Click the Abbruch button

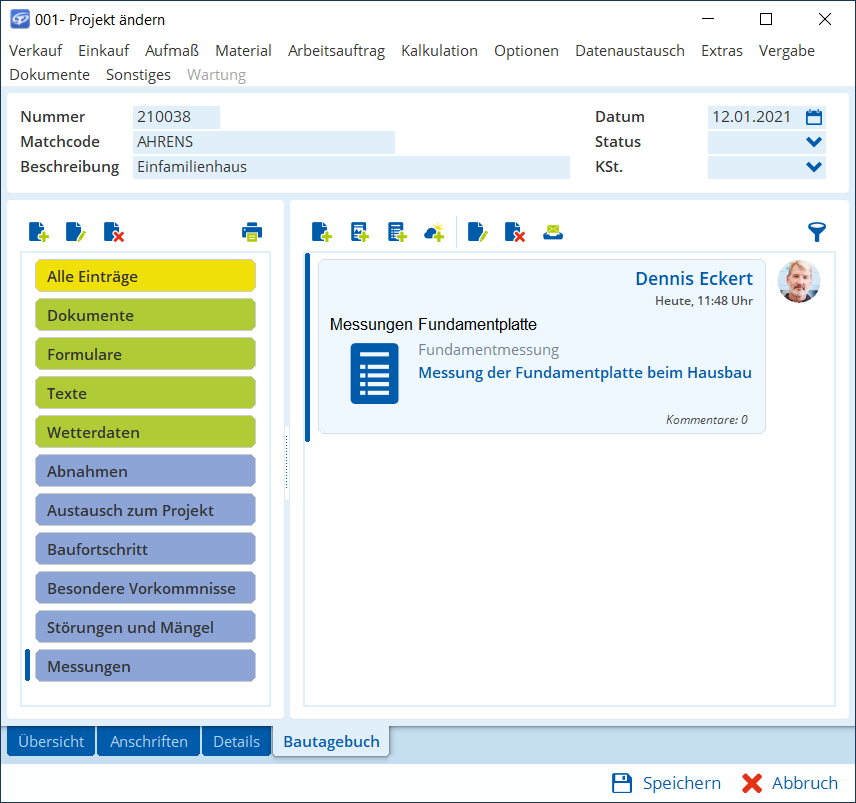[x=790, y=783]
